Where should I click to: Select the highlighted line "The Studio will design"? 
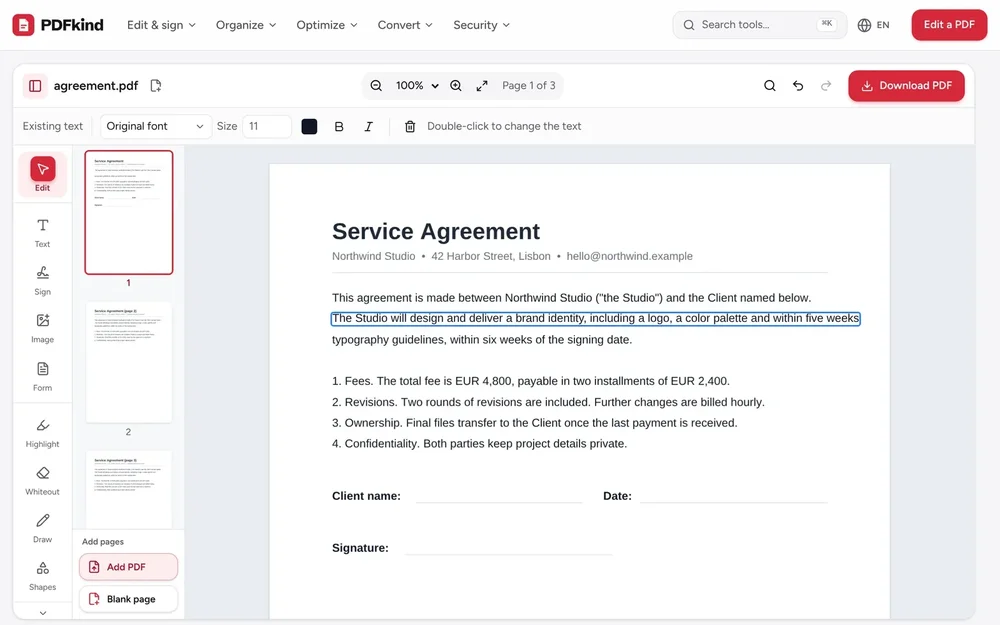[x=596, y=318]
